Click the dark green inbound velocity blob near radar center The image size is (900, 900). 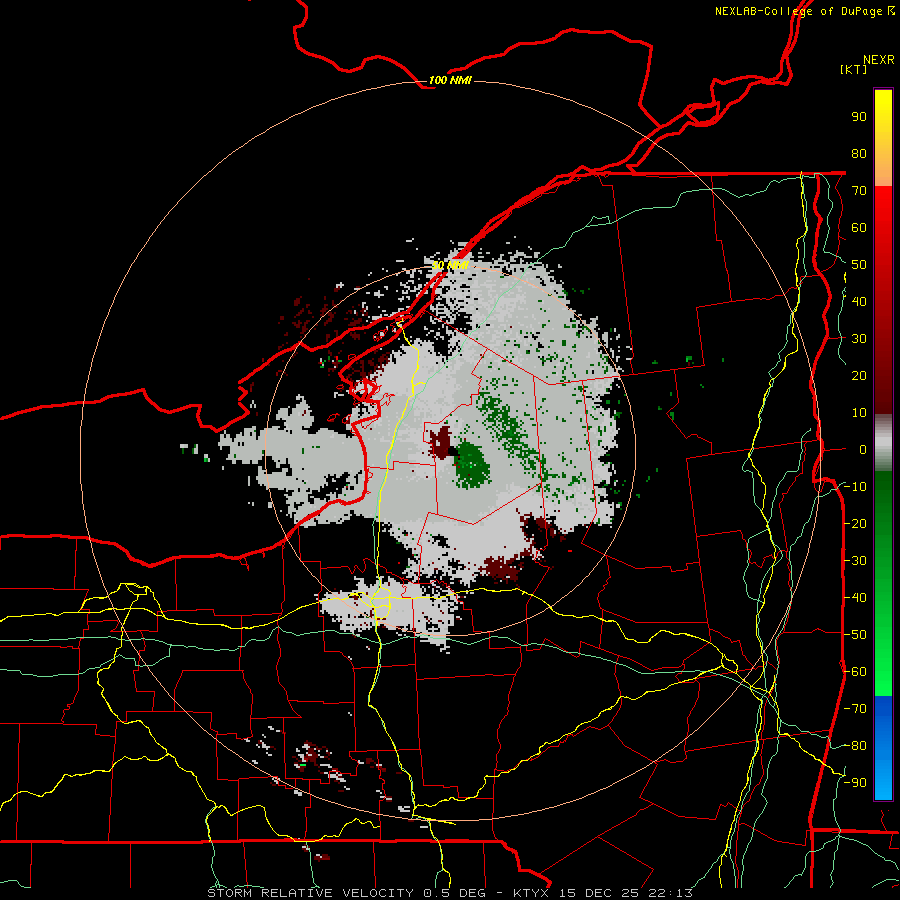pyautogui.click(x=471, y=465)
